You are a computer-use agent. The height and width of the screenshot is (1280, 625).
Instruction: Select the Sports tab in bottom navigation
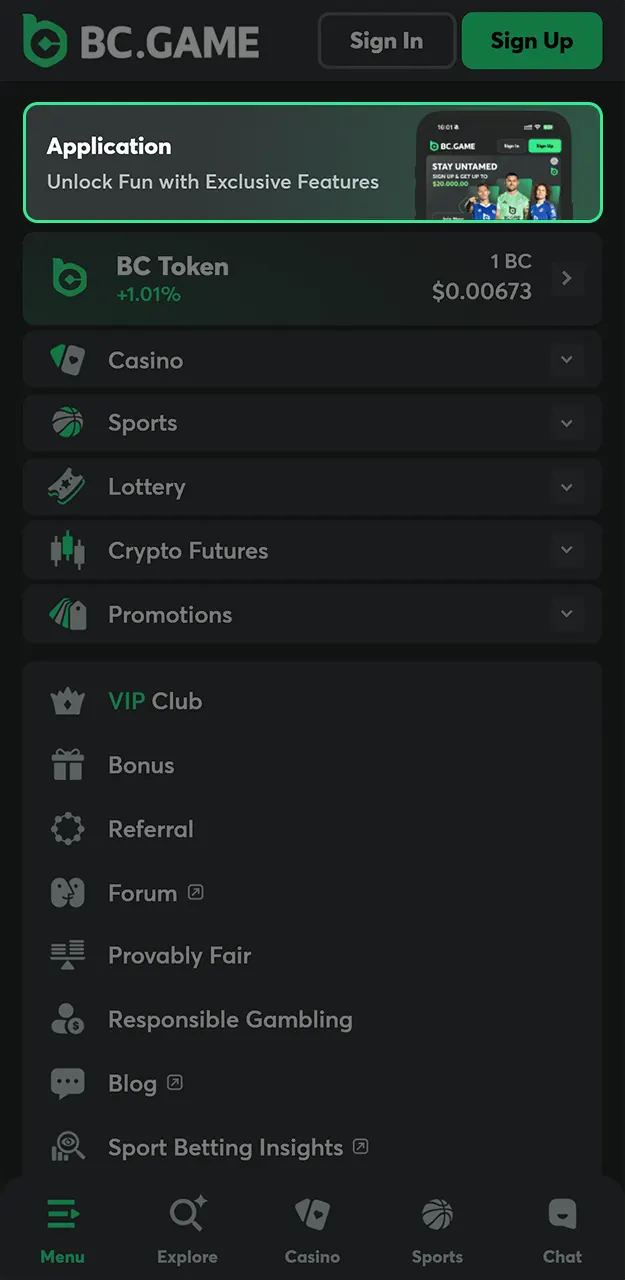[437, 1230]
